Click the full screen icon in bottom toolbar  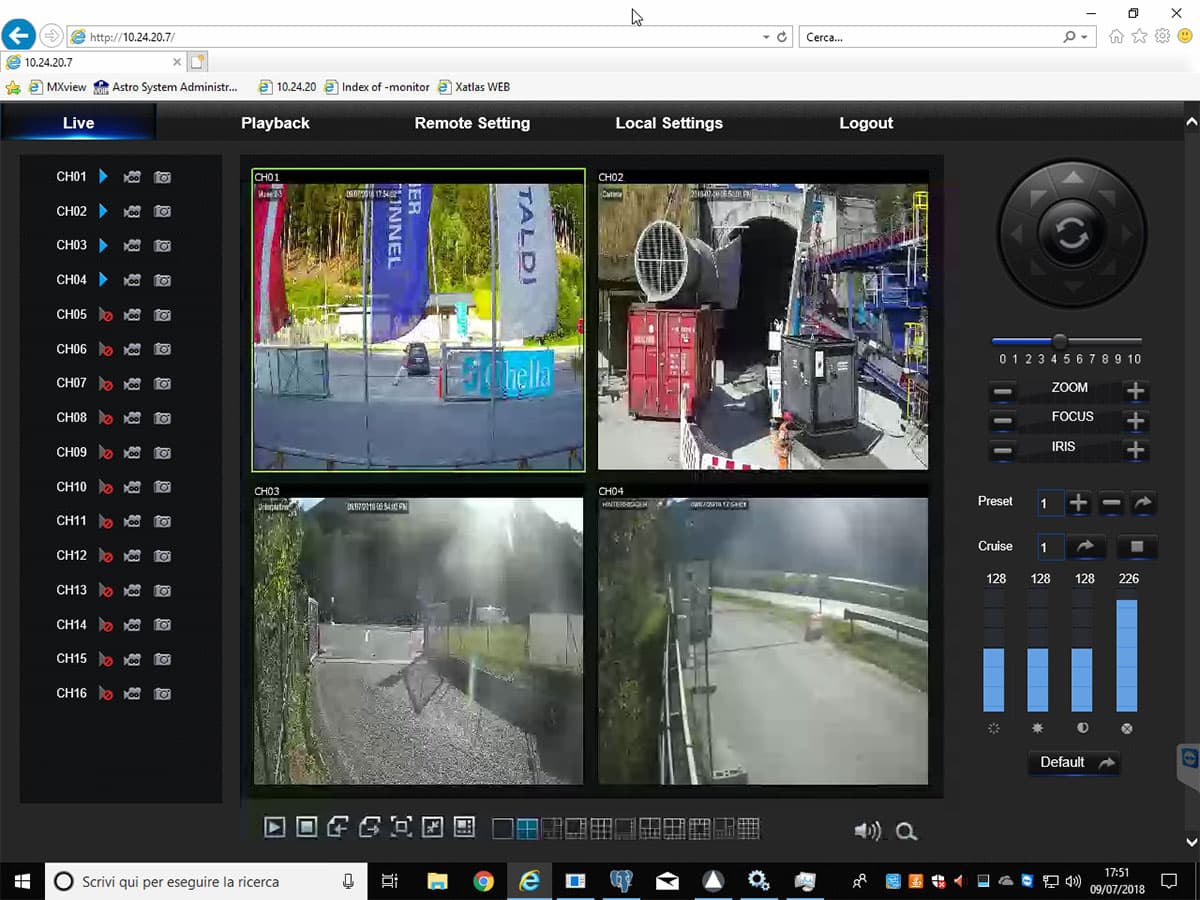coord(401,827)
